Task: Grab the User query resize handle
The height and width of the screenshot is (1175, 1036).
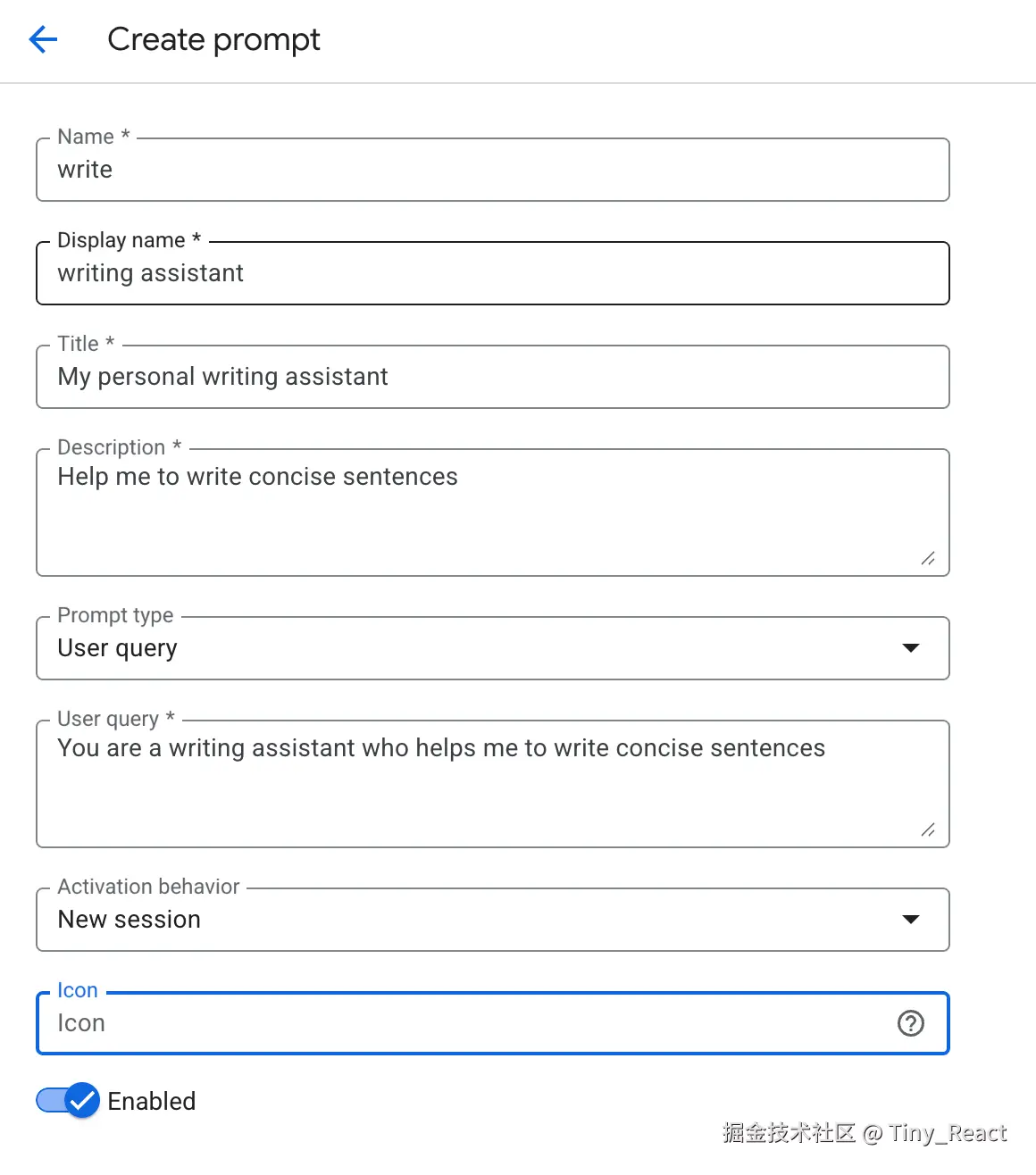Action: click(x=928, y=830)
